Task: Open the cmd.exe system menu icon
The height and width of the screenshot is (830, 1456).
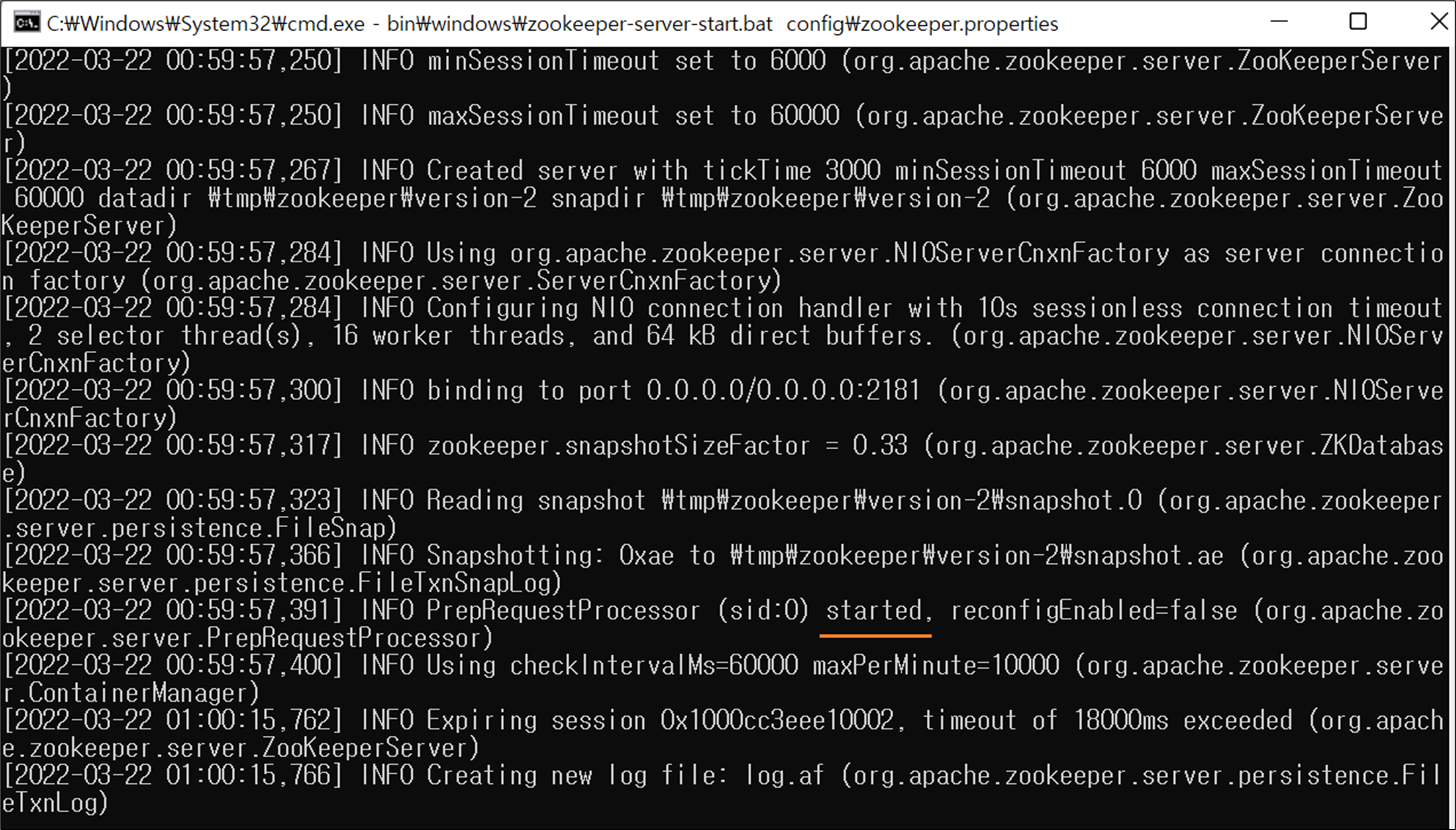Action: tap(29, 22)
